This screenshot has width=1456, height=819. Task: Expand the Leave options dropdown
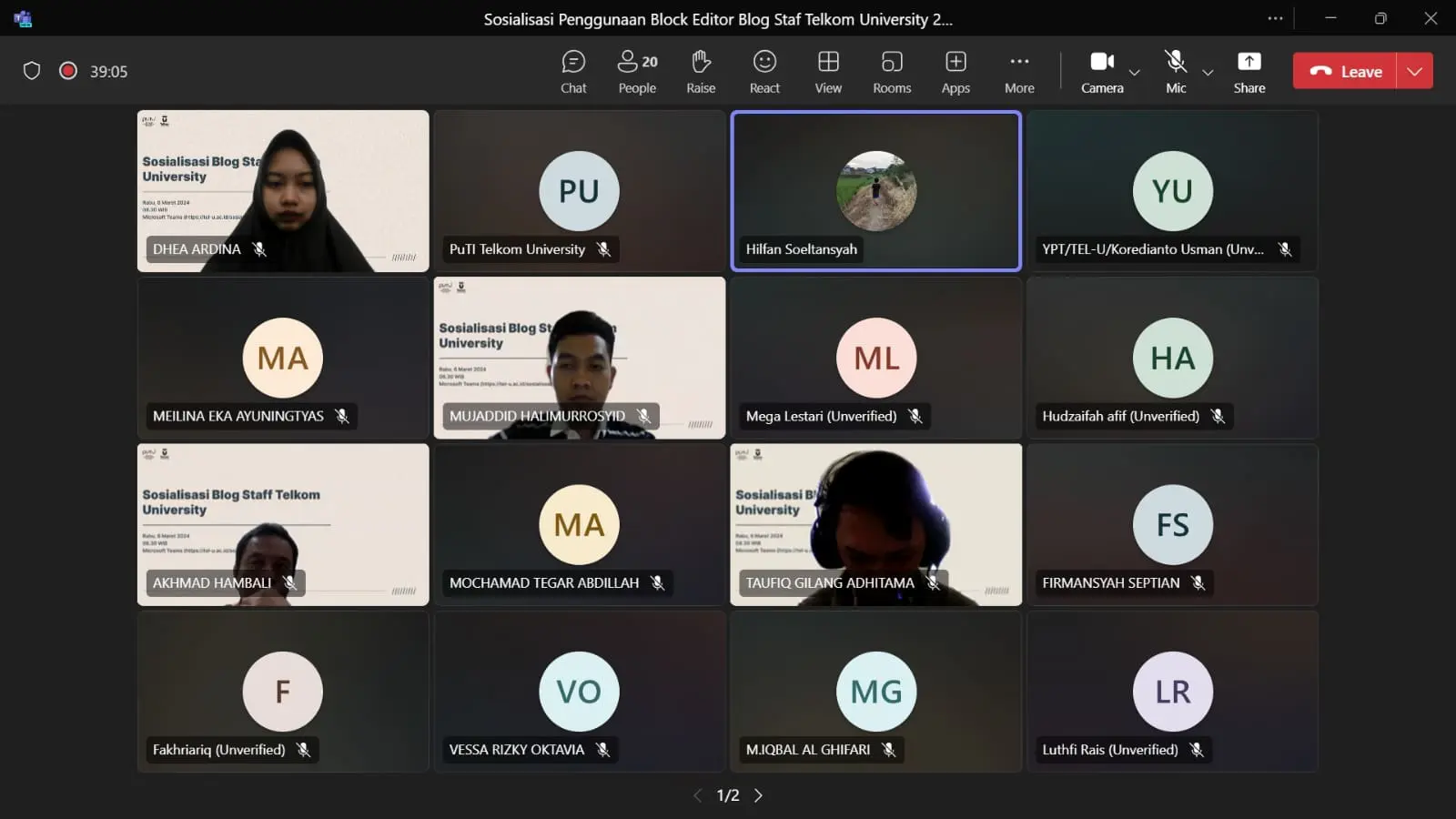pyautogui.click(x=1415, y=71)
